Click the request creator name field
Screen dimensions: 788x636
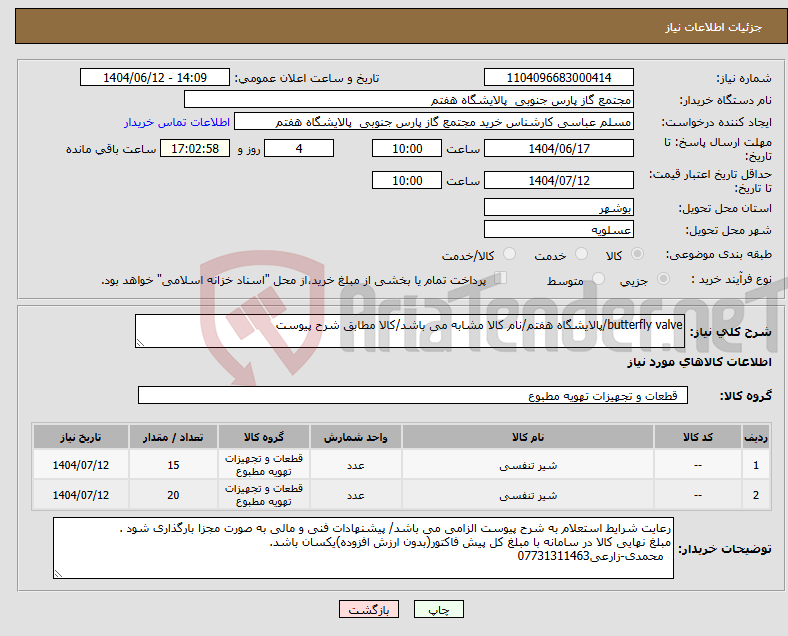[x=434, y=122]
